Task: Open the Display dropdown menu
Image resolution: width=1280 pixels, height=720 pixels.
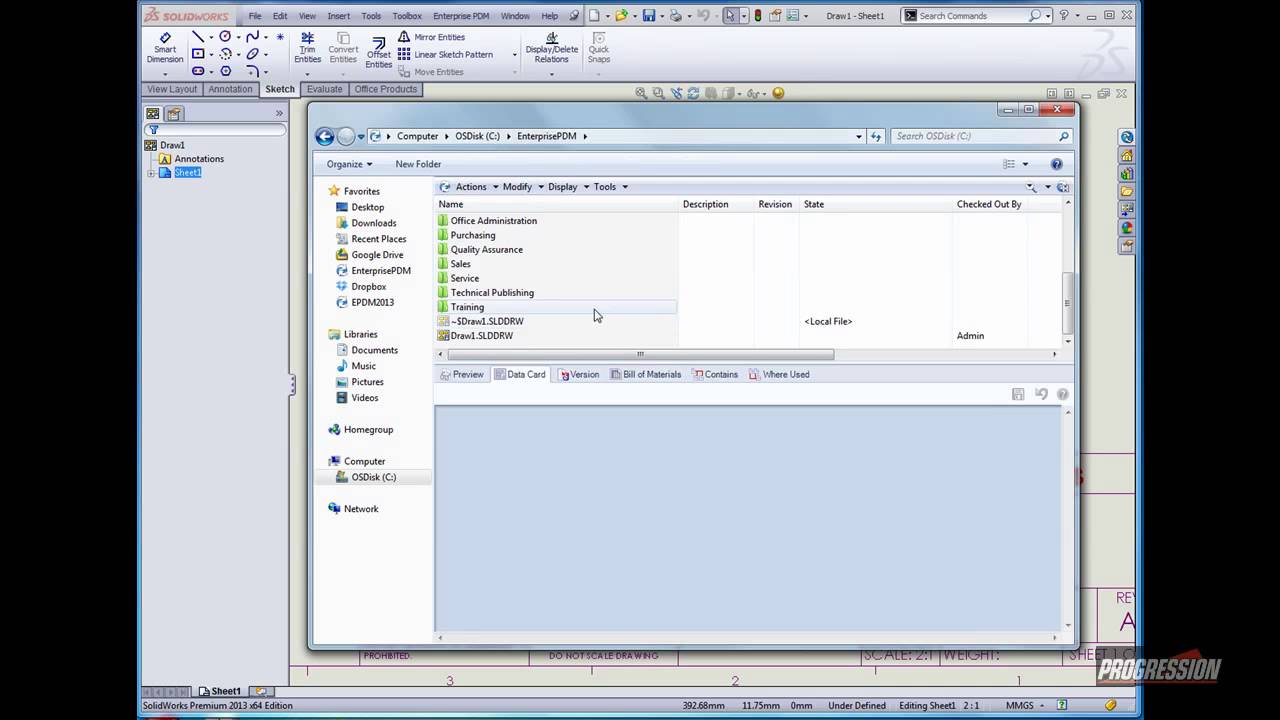Action: coord(568,187)
